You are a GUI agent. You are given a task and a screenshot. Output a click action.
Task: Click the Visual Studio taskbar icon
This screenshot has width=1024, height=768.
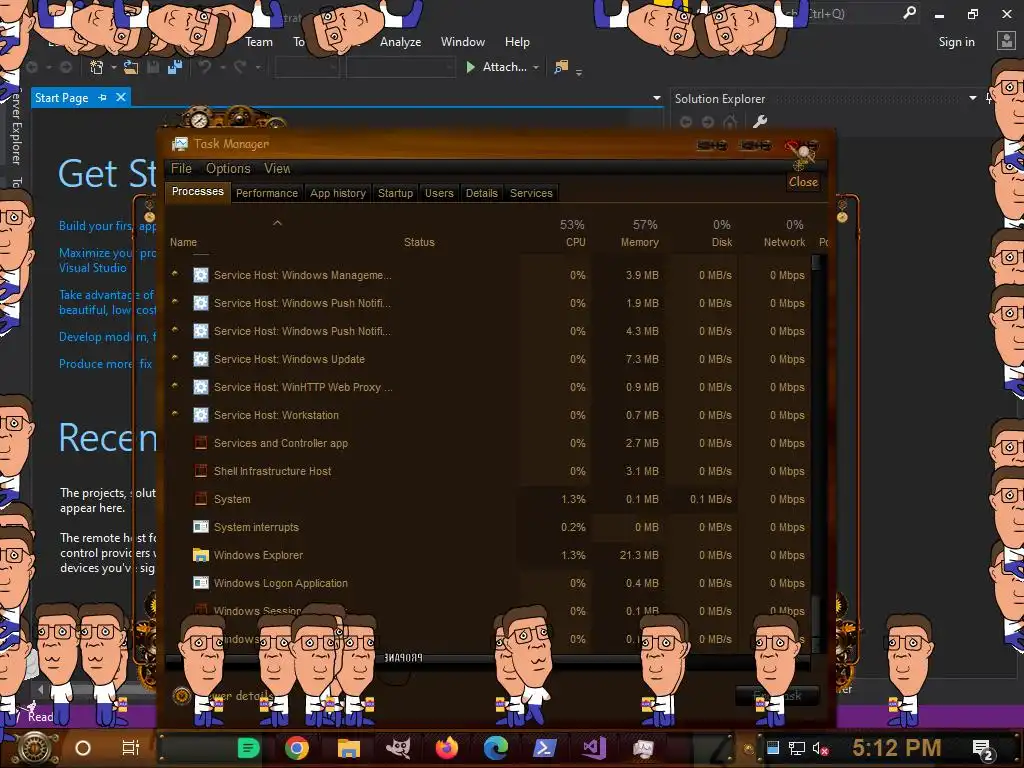click(594, 748)
